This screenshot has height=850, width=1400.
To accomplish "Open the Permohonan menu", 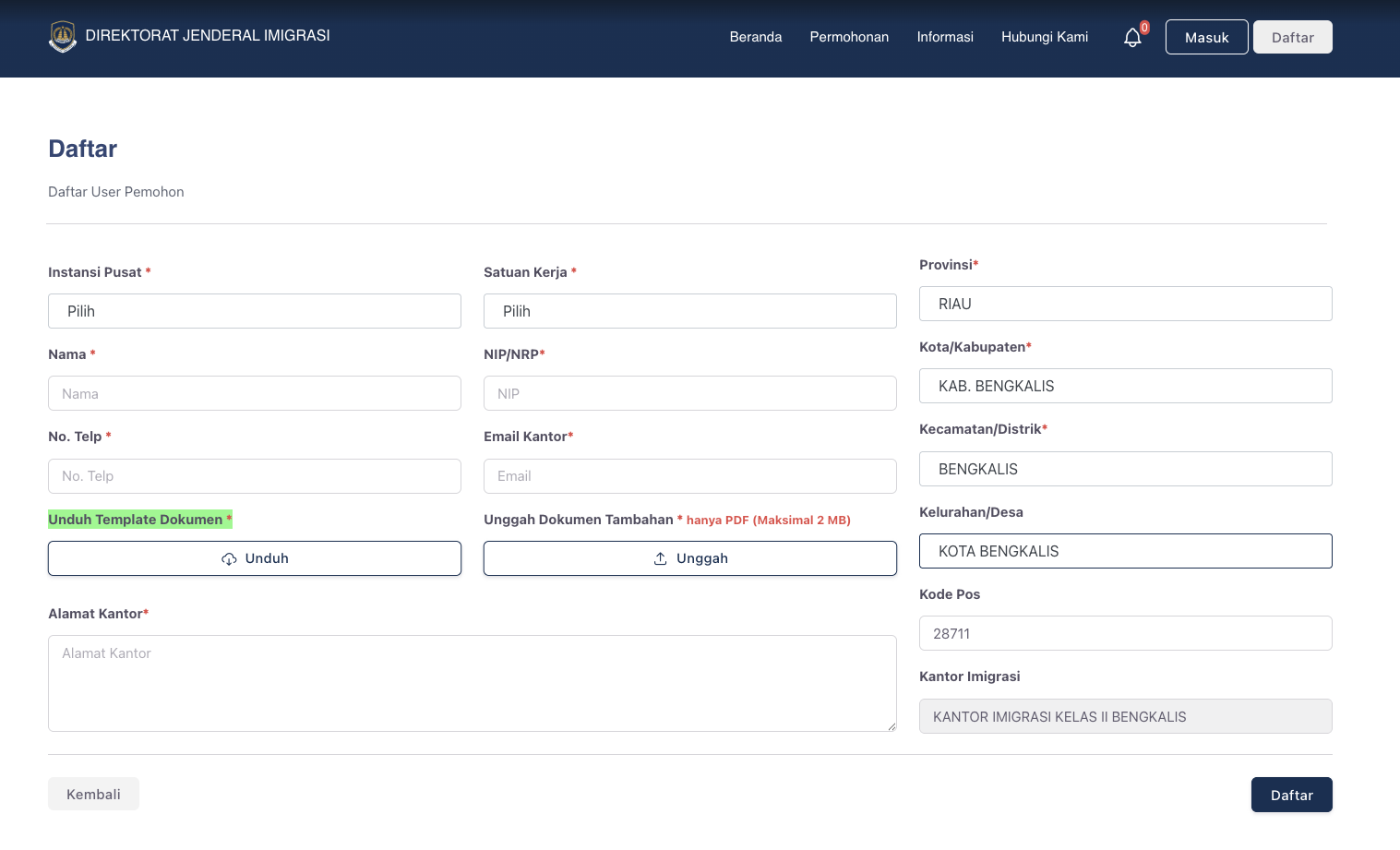I will 849,37.
